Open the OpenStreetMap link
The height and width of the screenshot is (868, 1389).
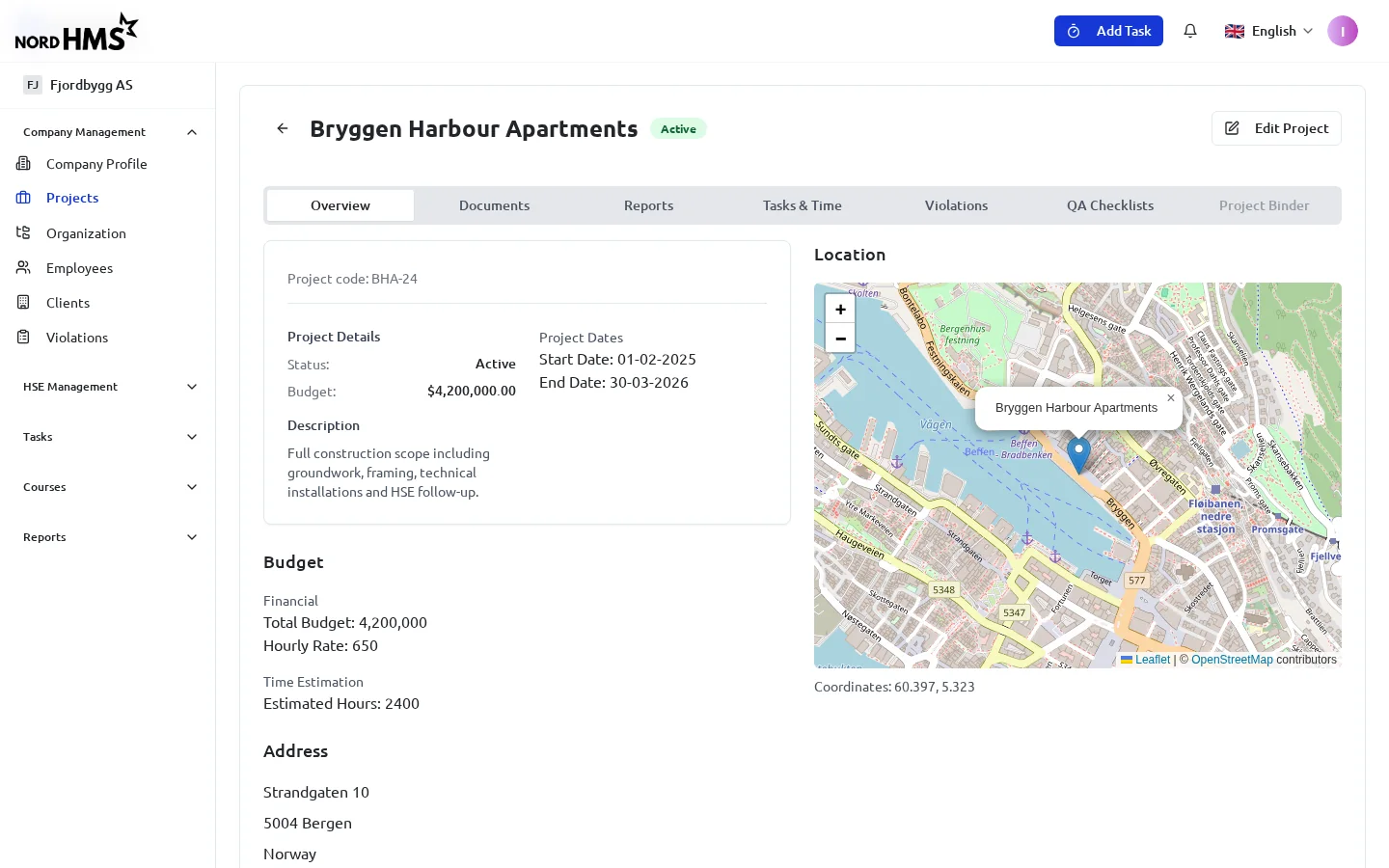(x=1232, y=660)
